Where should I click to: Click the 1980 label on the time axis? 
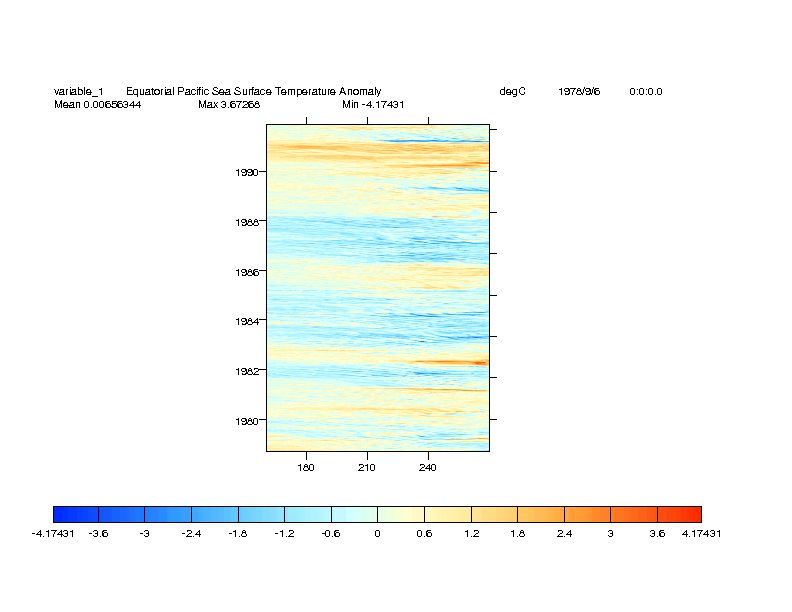coord(247,421)
